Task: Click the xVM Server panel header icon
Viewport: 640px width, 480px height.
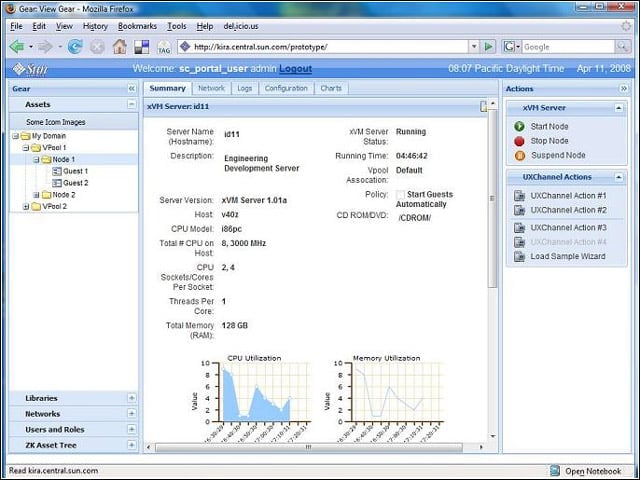Action: (x=483, y=107)
